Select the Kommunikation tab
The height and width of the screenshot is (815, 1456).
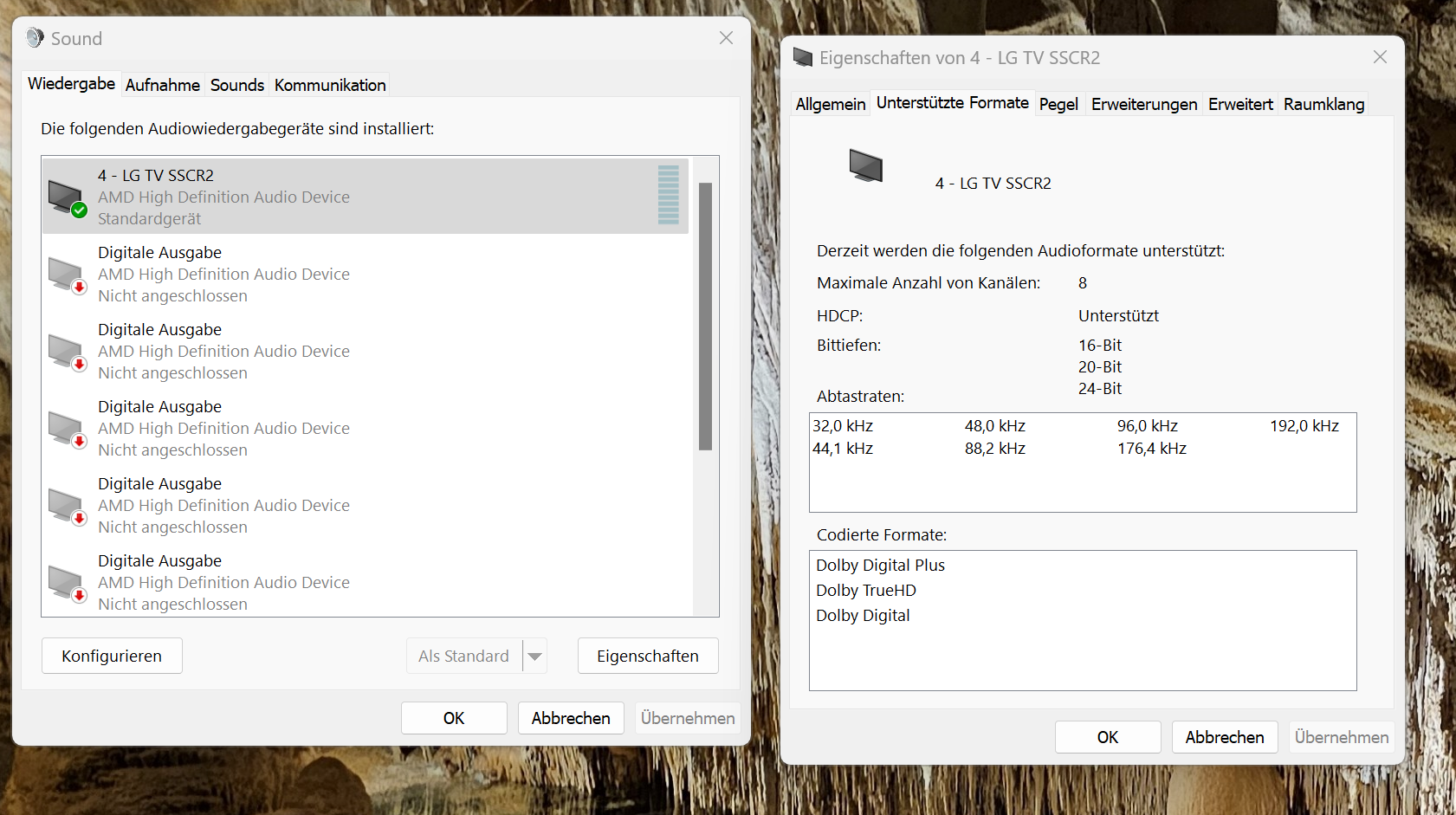click(x=329, y=84)
